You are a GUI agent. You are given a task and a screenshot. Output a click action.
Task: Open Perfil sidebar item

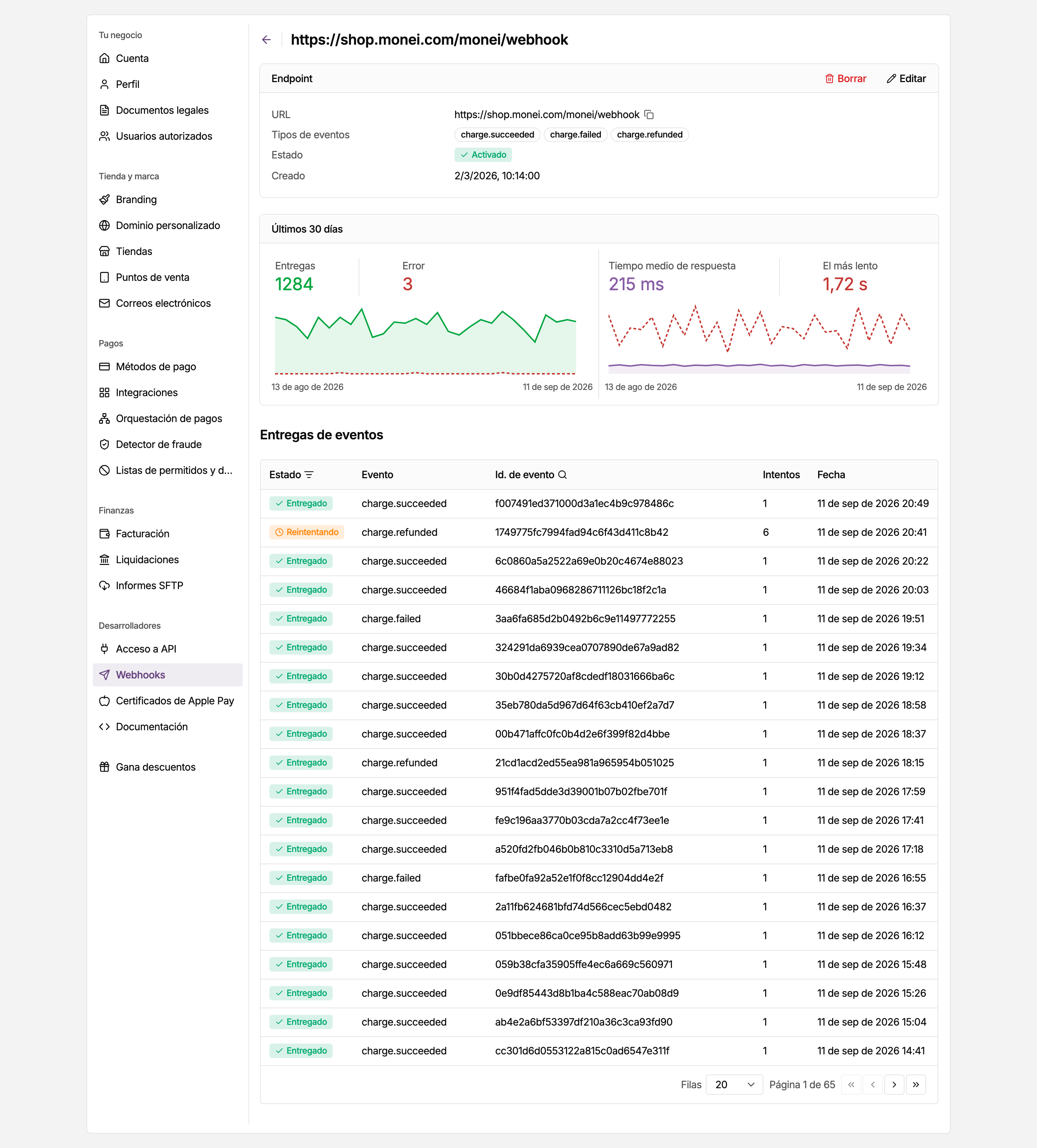pos(167,84)
